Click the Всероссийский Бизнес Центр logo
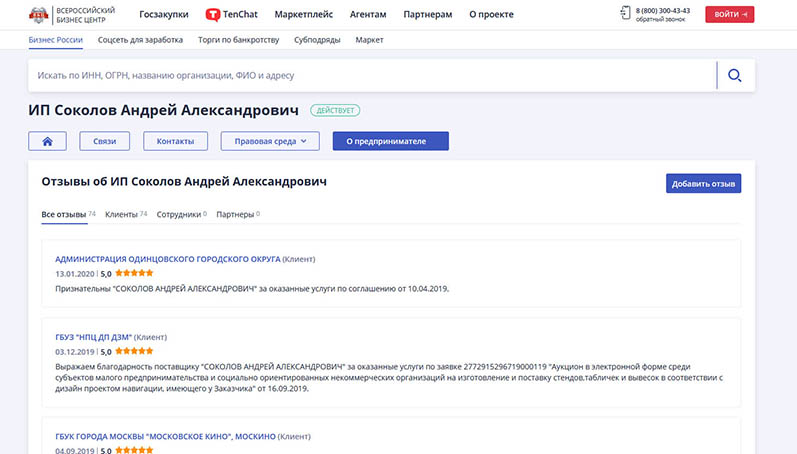 (x=72, y=14)
